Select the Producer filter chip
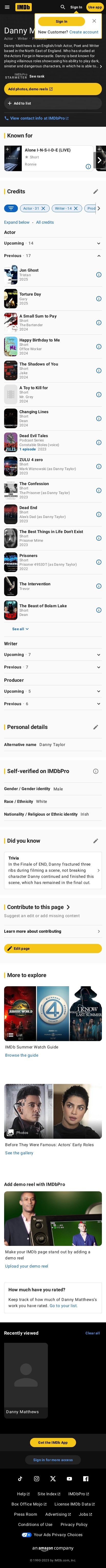 pyautogui.click(x=92, y=208)
